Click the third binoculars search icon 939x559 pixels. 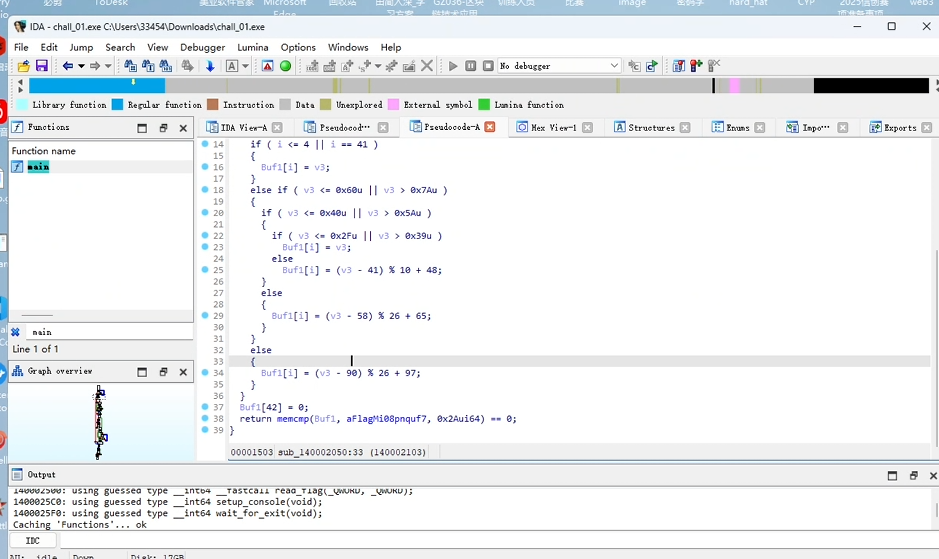[x=166, y=66]
